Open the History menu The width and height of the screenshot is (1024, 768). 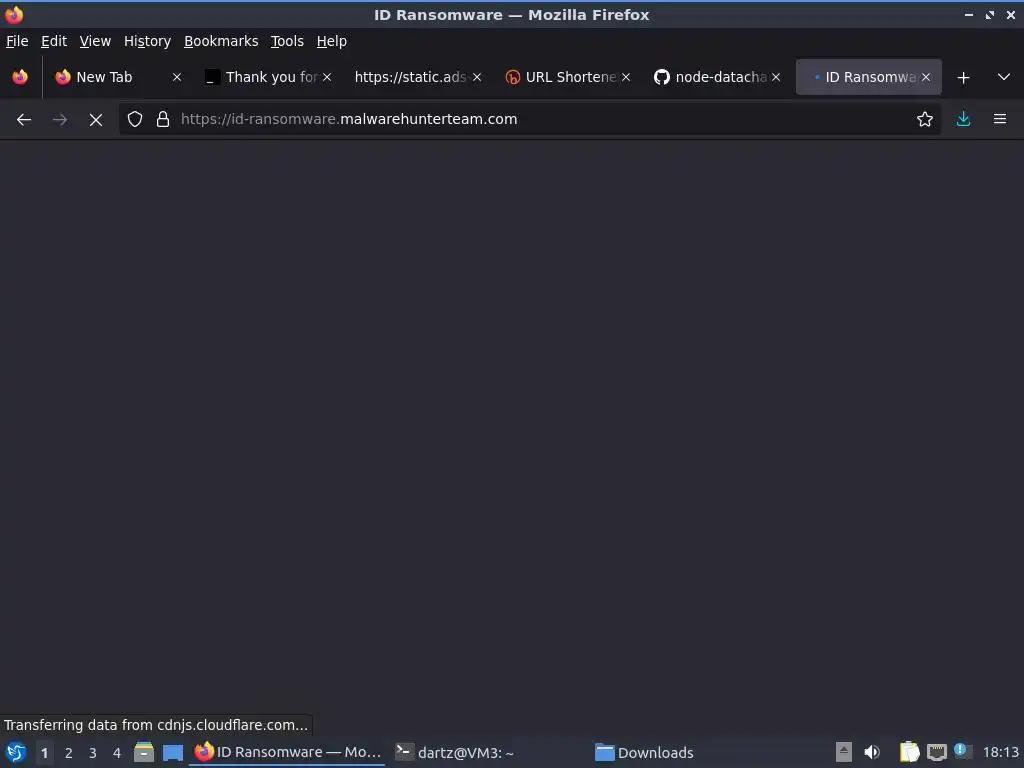pyautogui.click(x=148, y=41)
